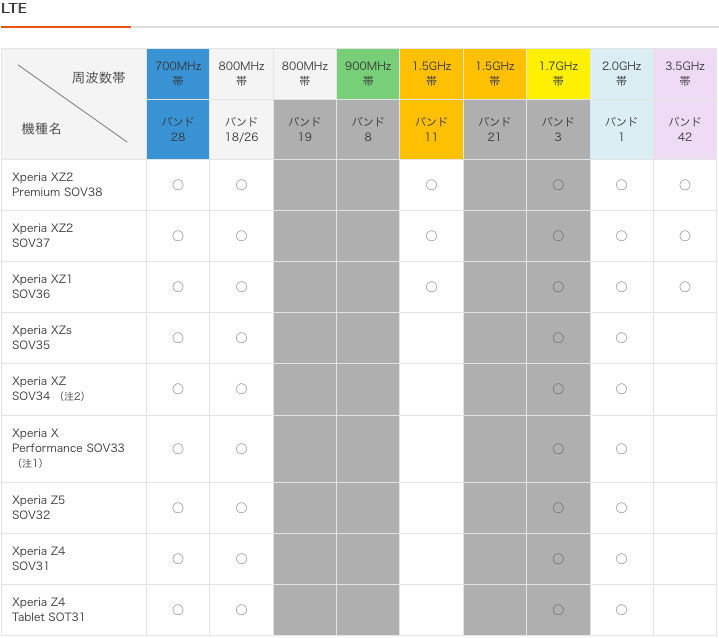Click the バンド 8 header cell
The height and width of the screenshot is (638, 719).
pyautogui.click(x=368, y=129)
